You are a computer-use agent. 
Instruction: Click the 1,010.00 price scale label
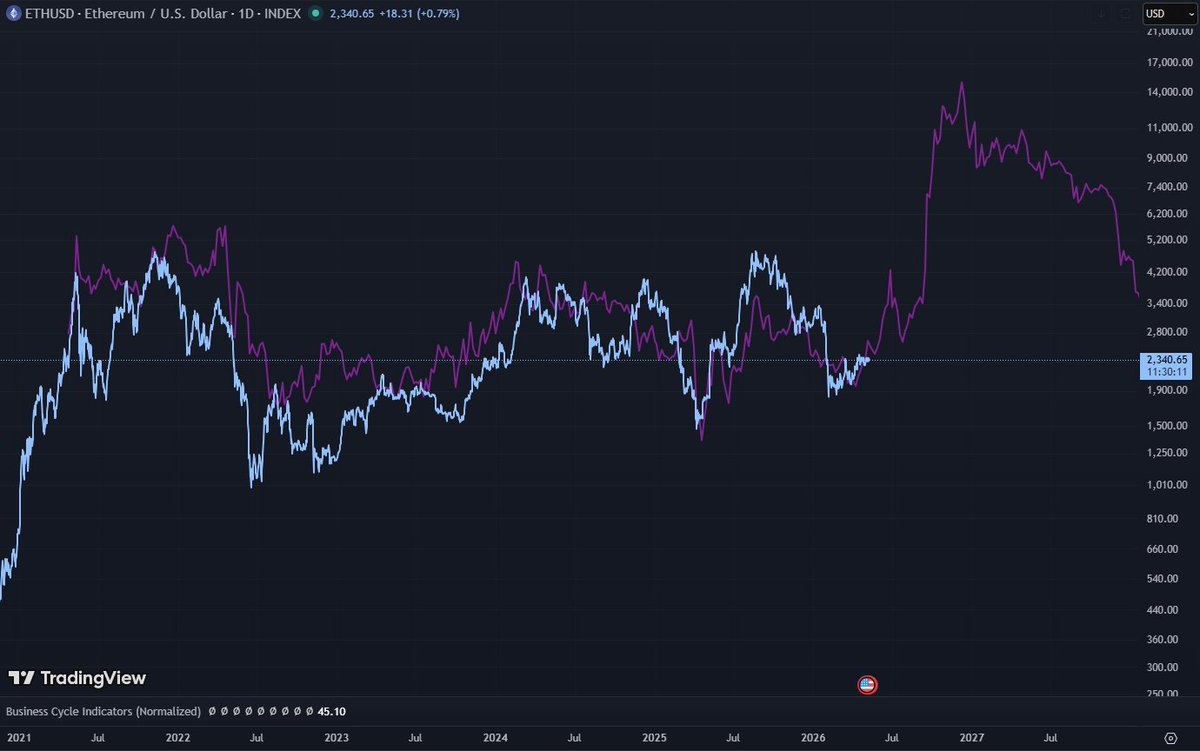(1168, 485)
